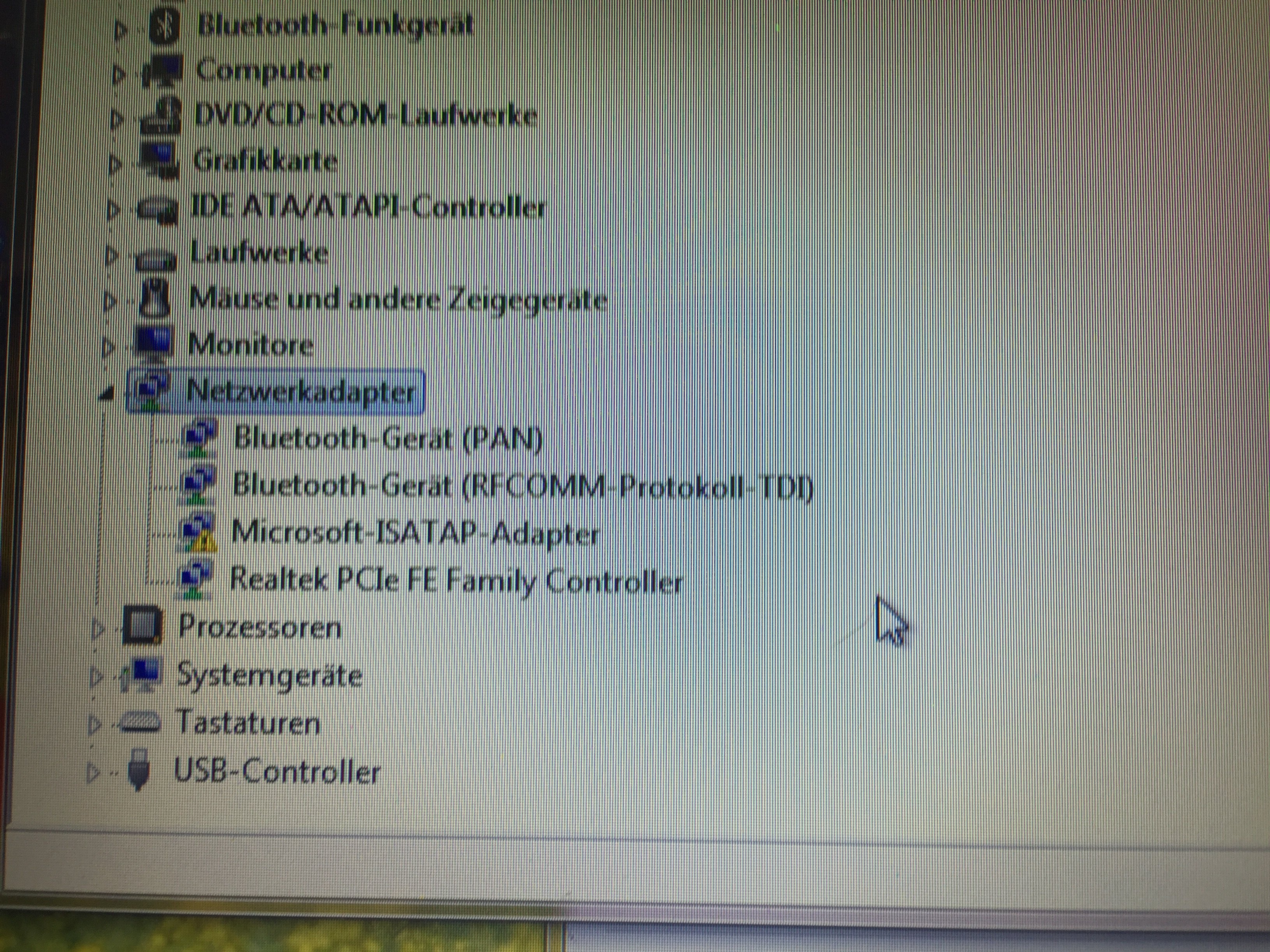Image resolution: width=1270 pixels, height=952 pixels.
Task: Expand the Monitore category arrow
Action: [108, 346]
